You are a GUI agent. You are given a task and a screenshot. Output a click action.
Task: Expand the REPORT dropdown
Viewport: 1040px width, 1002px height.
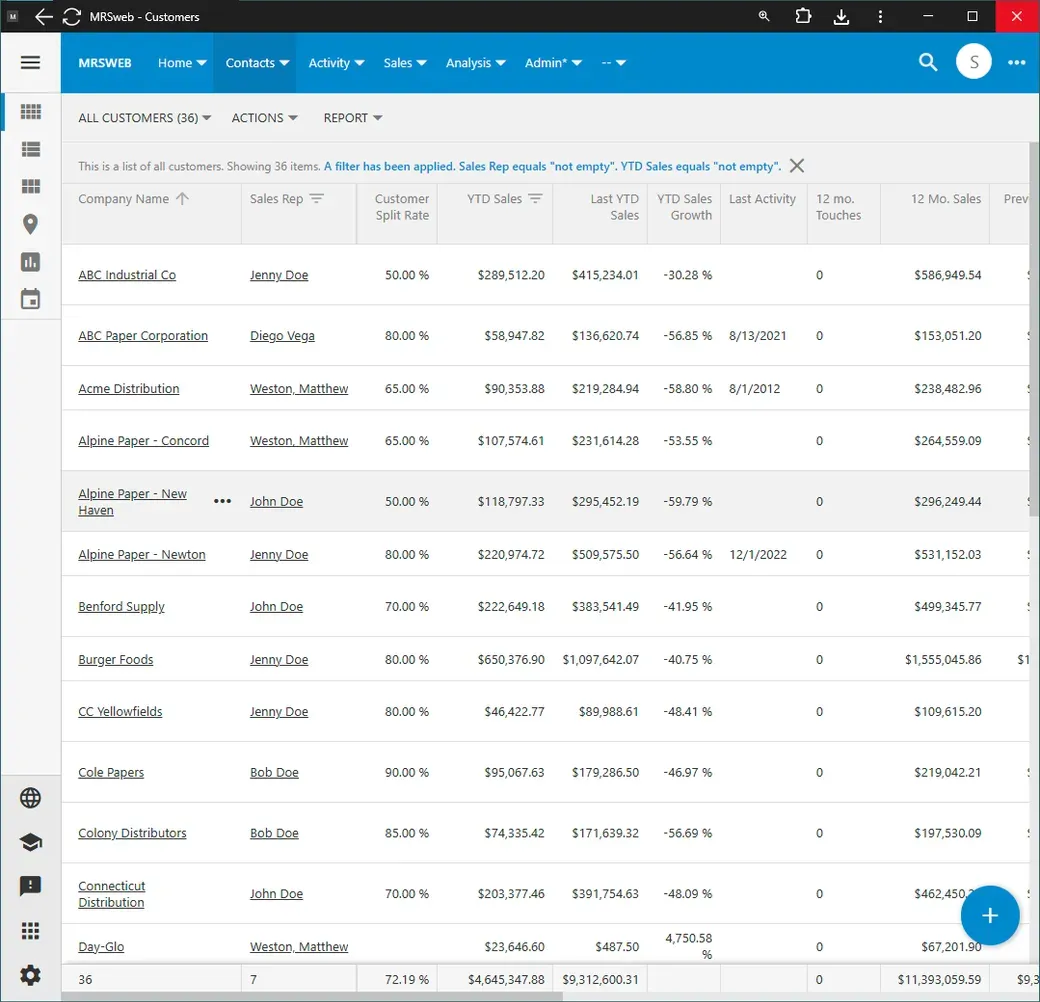(353, 118)
